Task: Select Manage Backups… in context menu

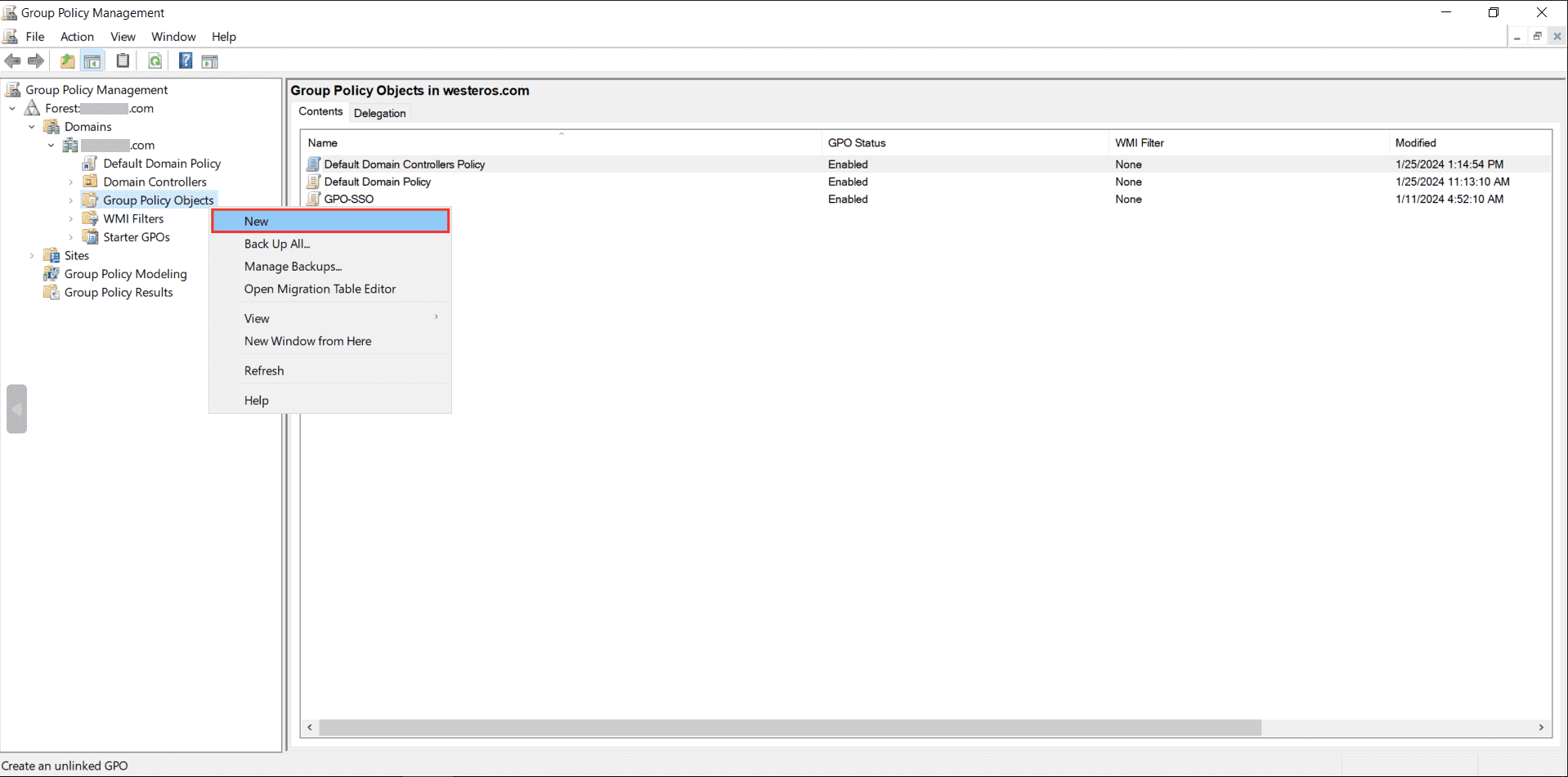Action: pyautogui.click(x=330, y=267)
